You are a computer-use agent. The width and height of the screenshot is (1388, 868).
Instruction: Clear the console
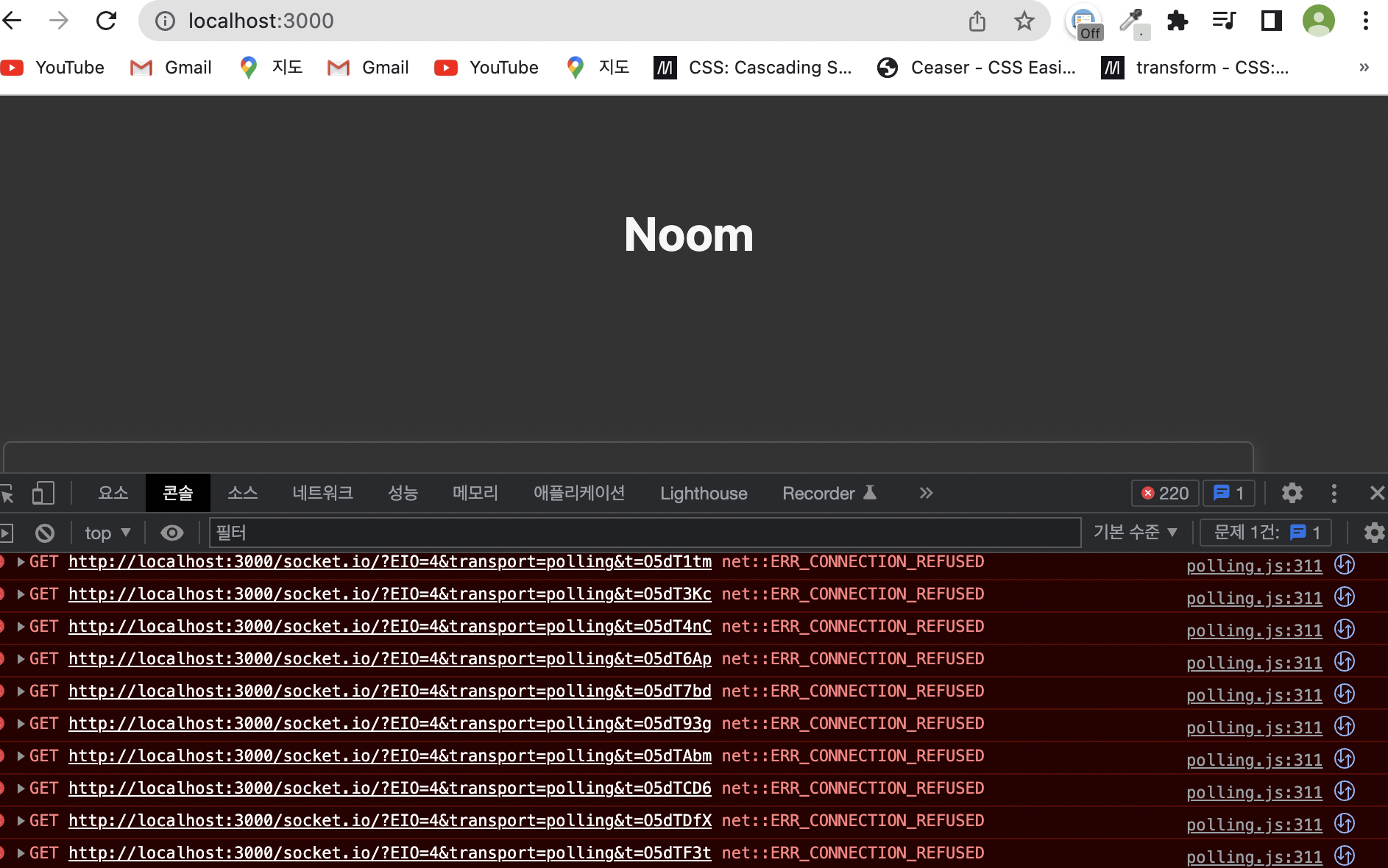click(x=45, y=533)
